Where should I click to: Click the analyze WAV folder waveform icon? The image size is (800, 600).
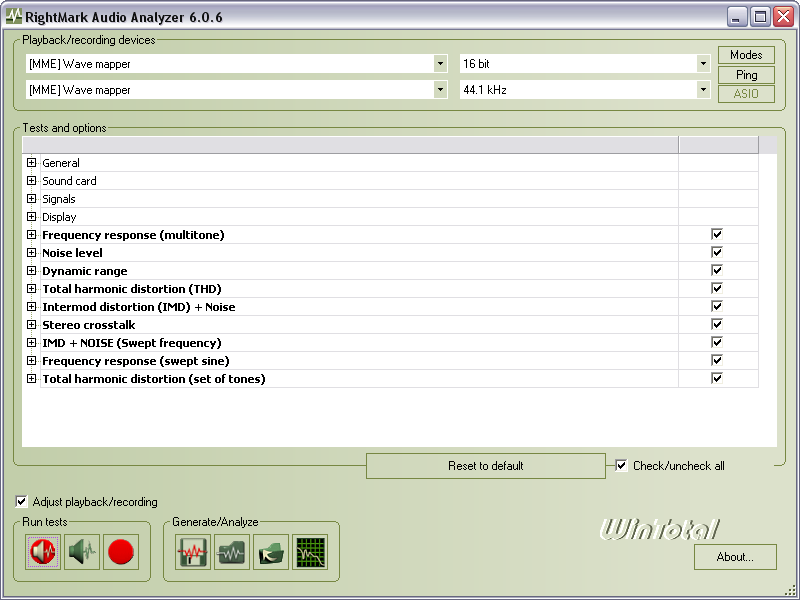point(232,552)
